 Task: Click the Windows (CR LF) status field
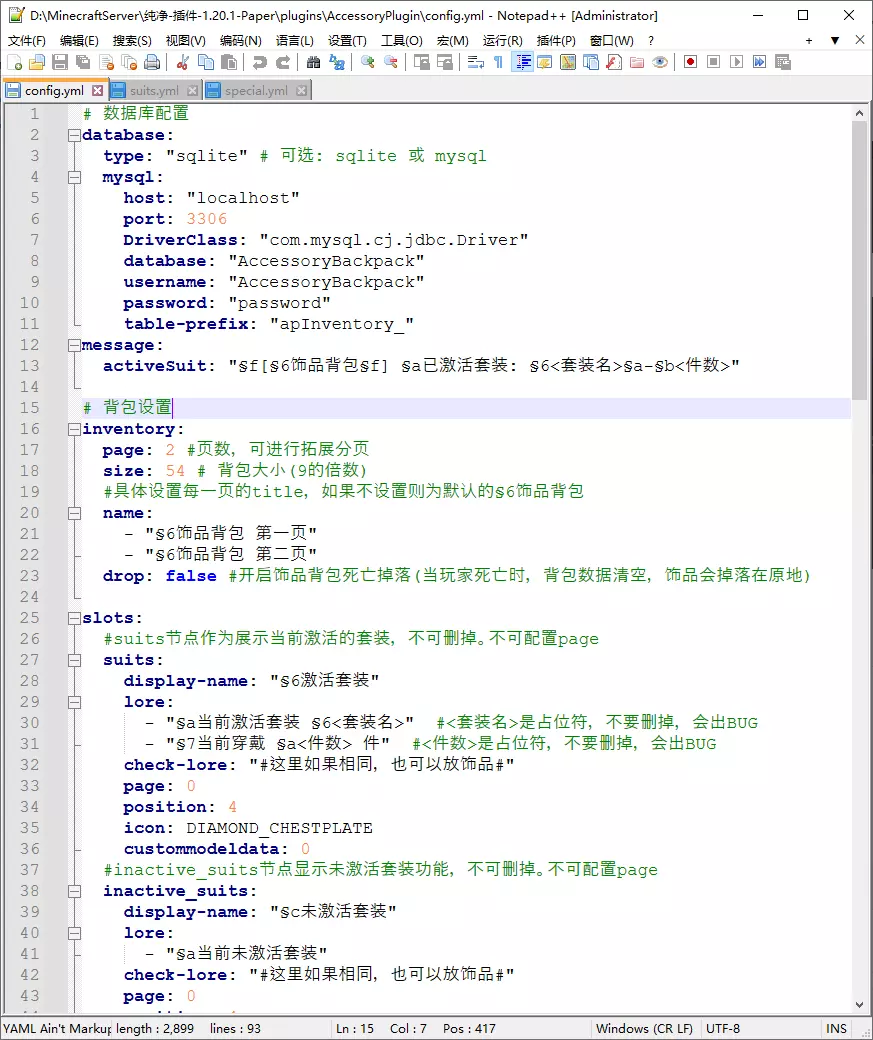(x=644, y=1029)
